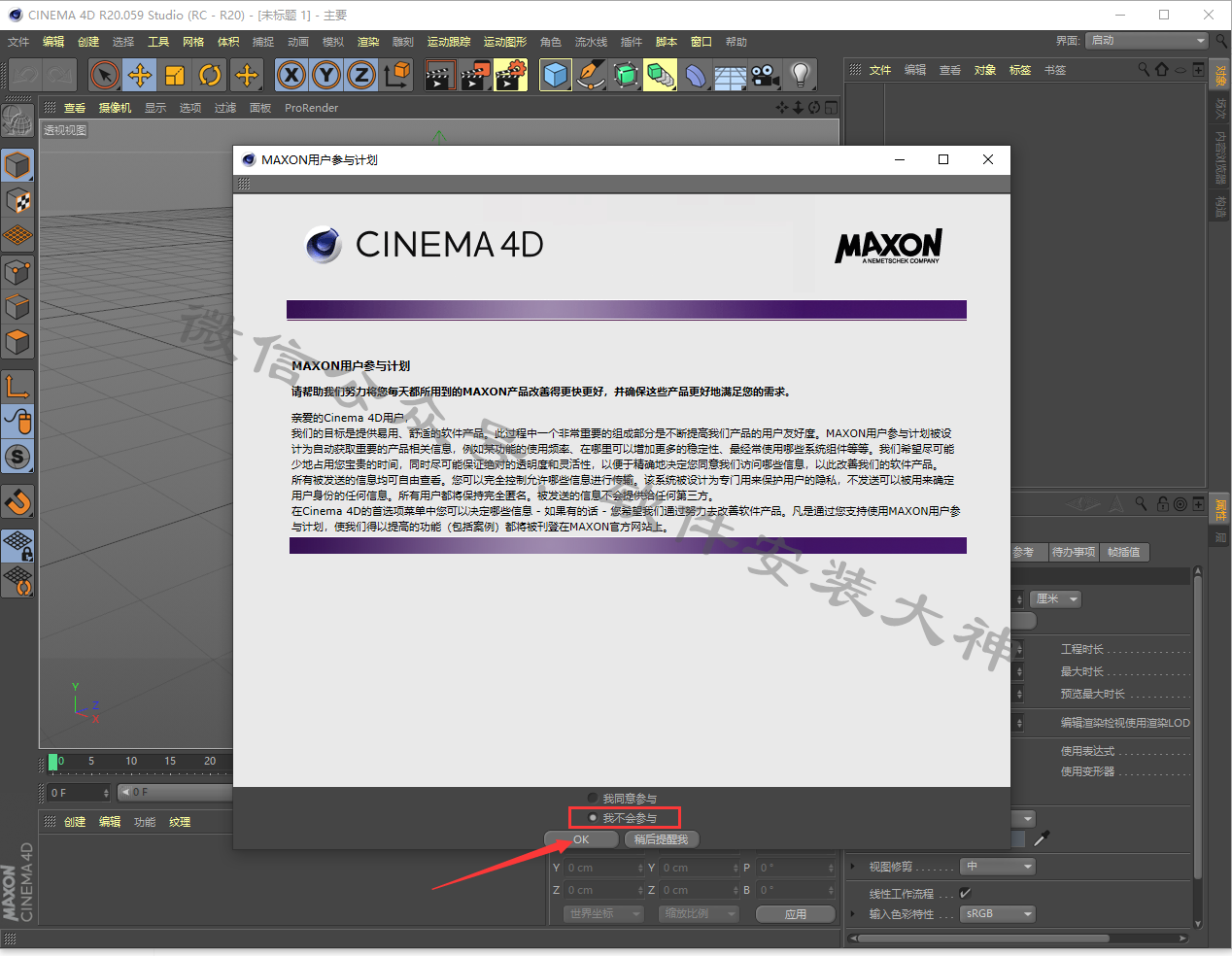The height and width of the screenshot is (956, 1232).
Task: Open the 视图修剪 dropdown
Action: click(x=998, y=867)
